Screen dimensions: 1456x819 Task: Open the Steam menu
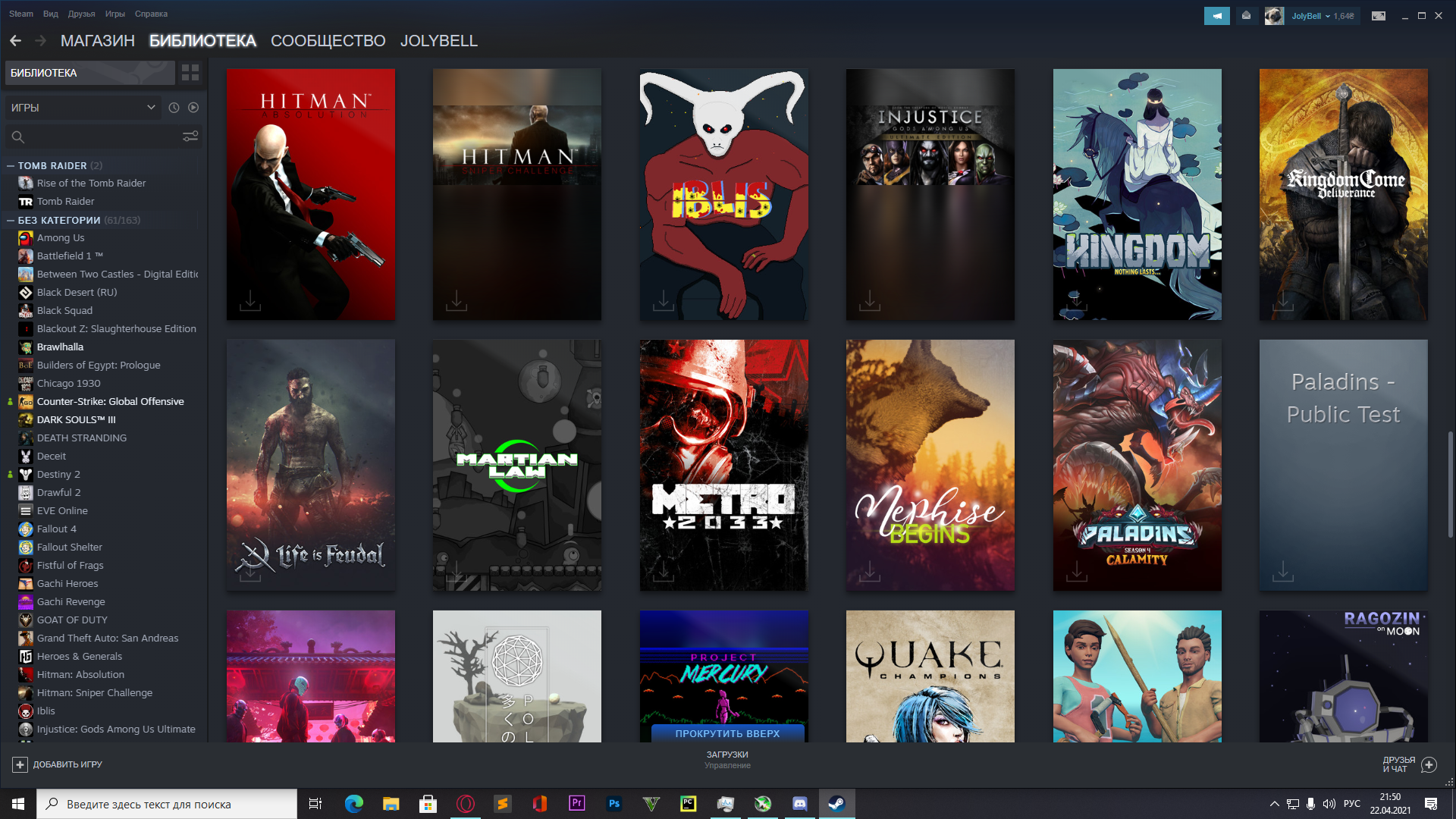point(21,14)
